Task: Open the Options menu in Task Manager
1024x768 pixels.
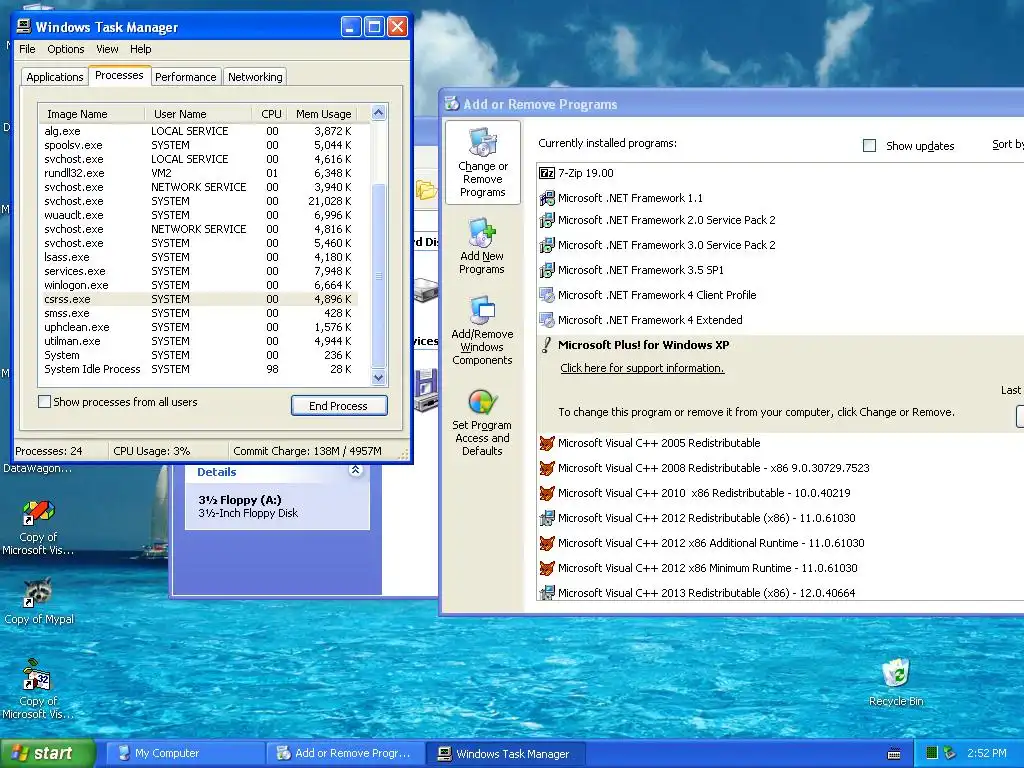Action: point(65,49)
